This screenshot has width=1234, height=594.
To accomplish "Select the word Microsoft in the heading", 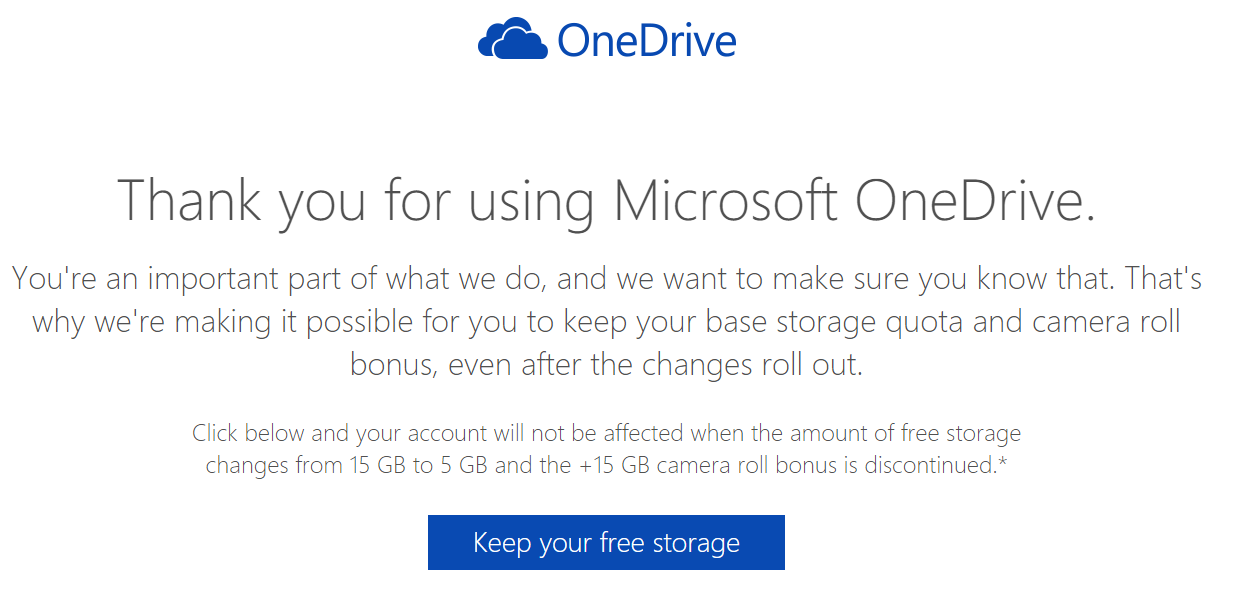I will 725,200.
